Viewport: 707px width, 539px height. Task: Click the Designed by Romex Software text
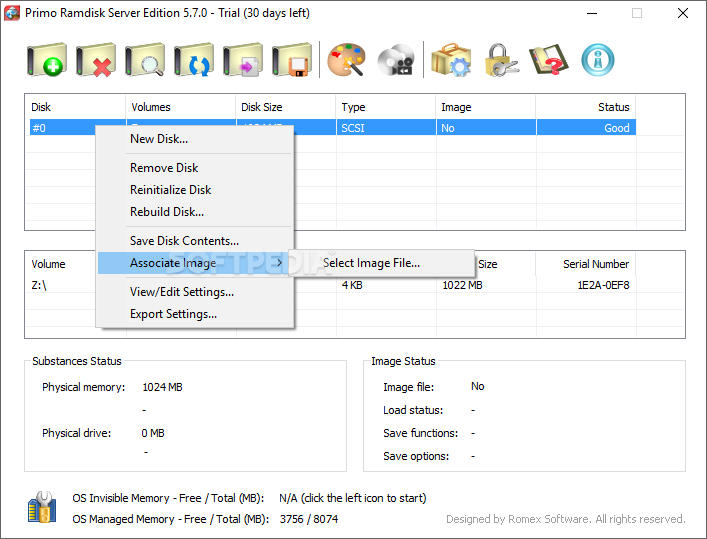click(565, 519)
